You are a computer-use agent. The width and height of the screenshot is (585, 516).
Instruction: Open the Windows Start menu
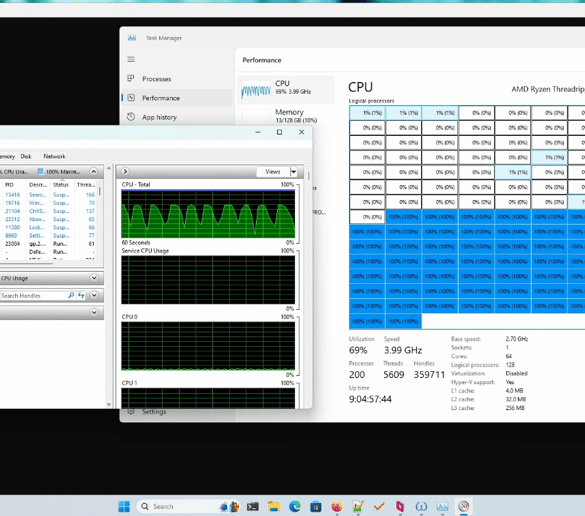pos(124,506)
